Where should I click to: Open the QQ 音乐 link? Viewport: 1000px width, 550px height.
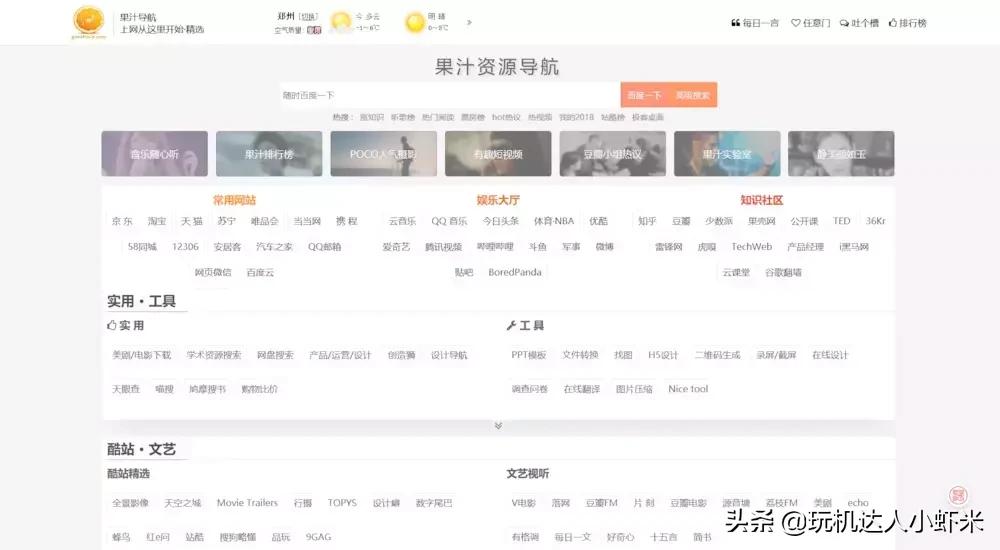(x=449, y=221)
